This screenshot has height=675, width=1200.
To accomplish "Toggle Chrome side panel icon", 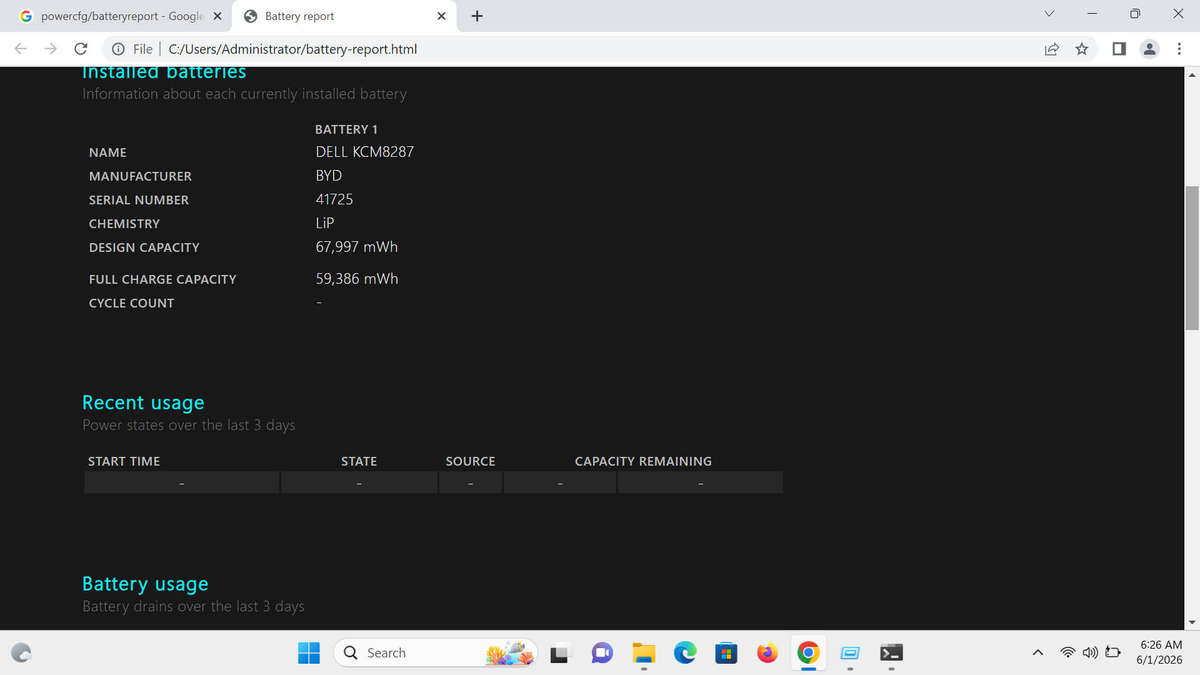I will 1119,49.
